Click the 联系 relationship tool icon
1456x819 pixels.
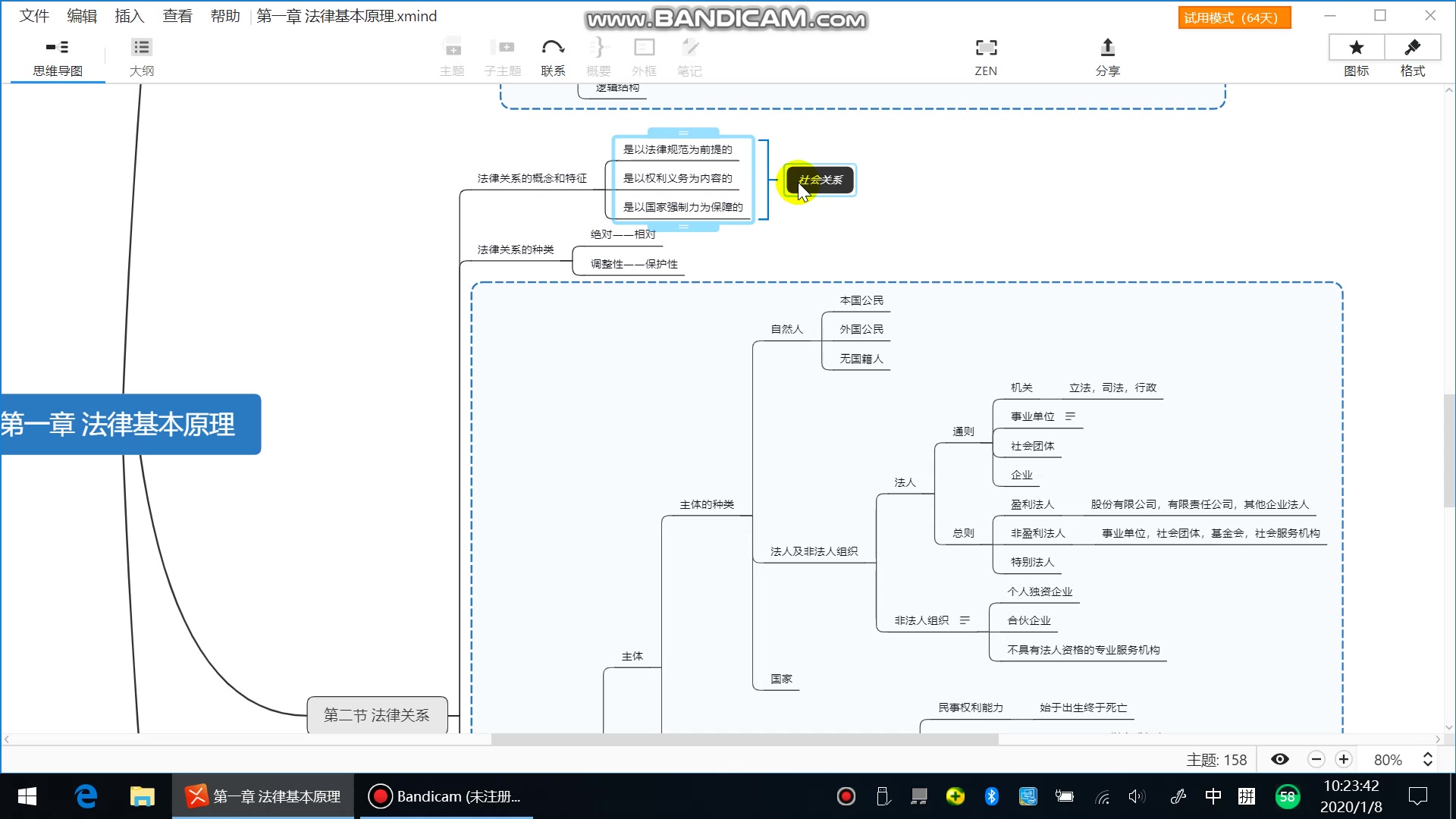click(x=553, y=49)
